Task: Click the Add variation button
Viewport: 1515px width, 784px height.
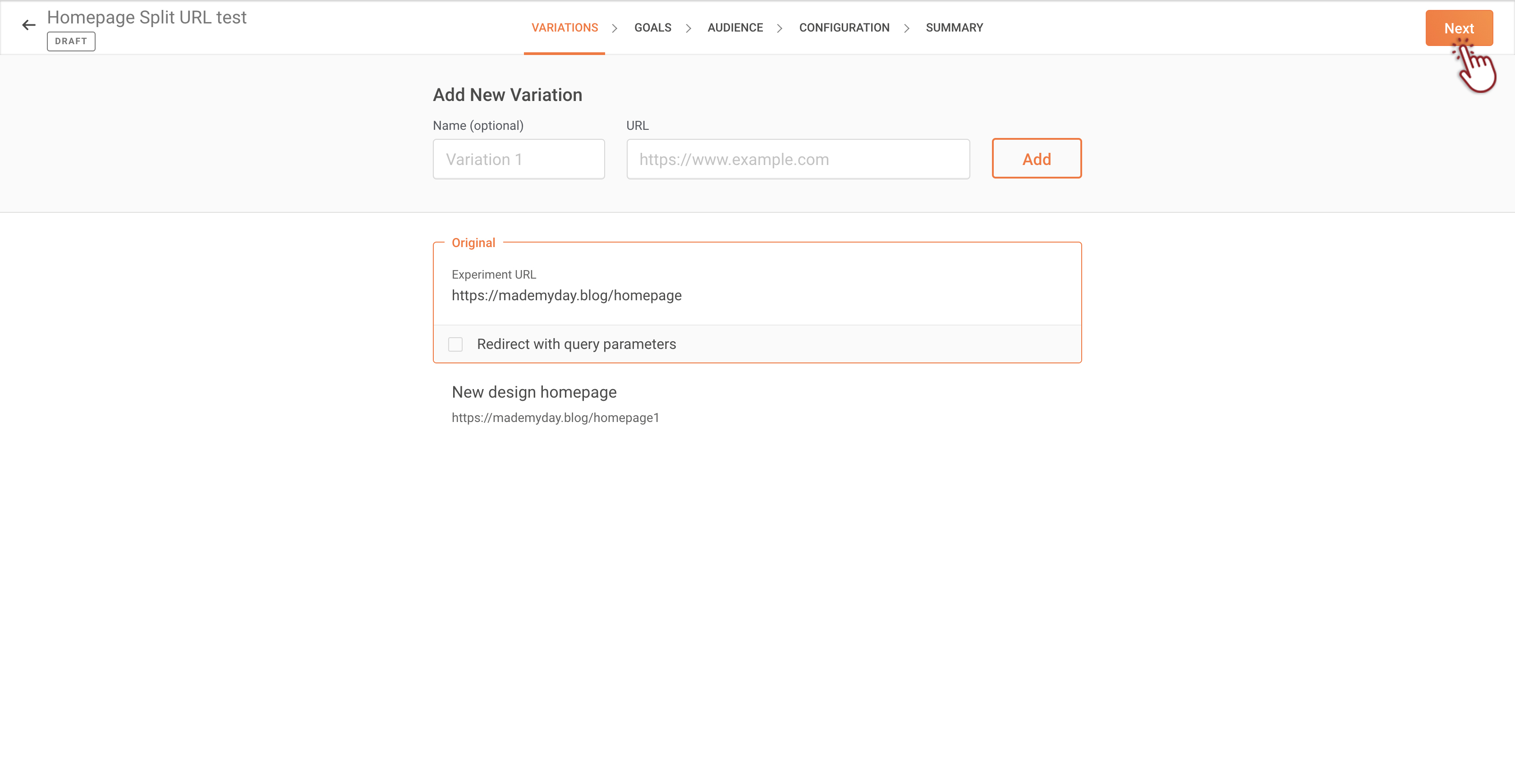Action: (1036, 159)
